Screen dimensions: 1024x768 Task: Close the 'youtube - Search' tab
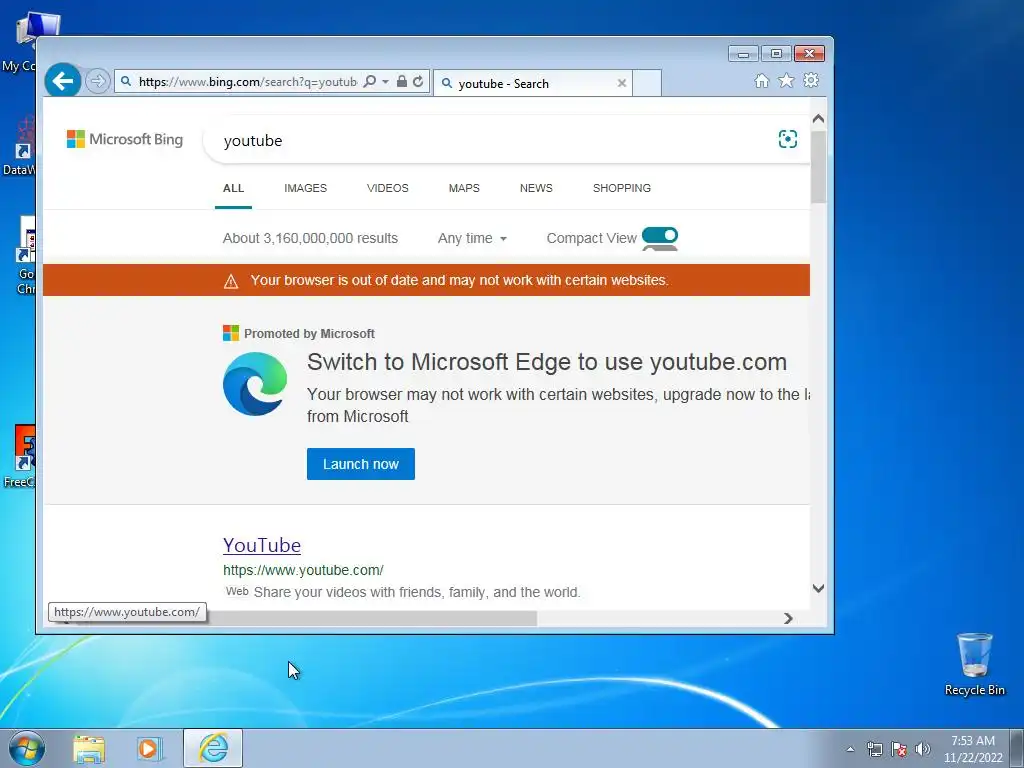coord(622,83)
